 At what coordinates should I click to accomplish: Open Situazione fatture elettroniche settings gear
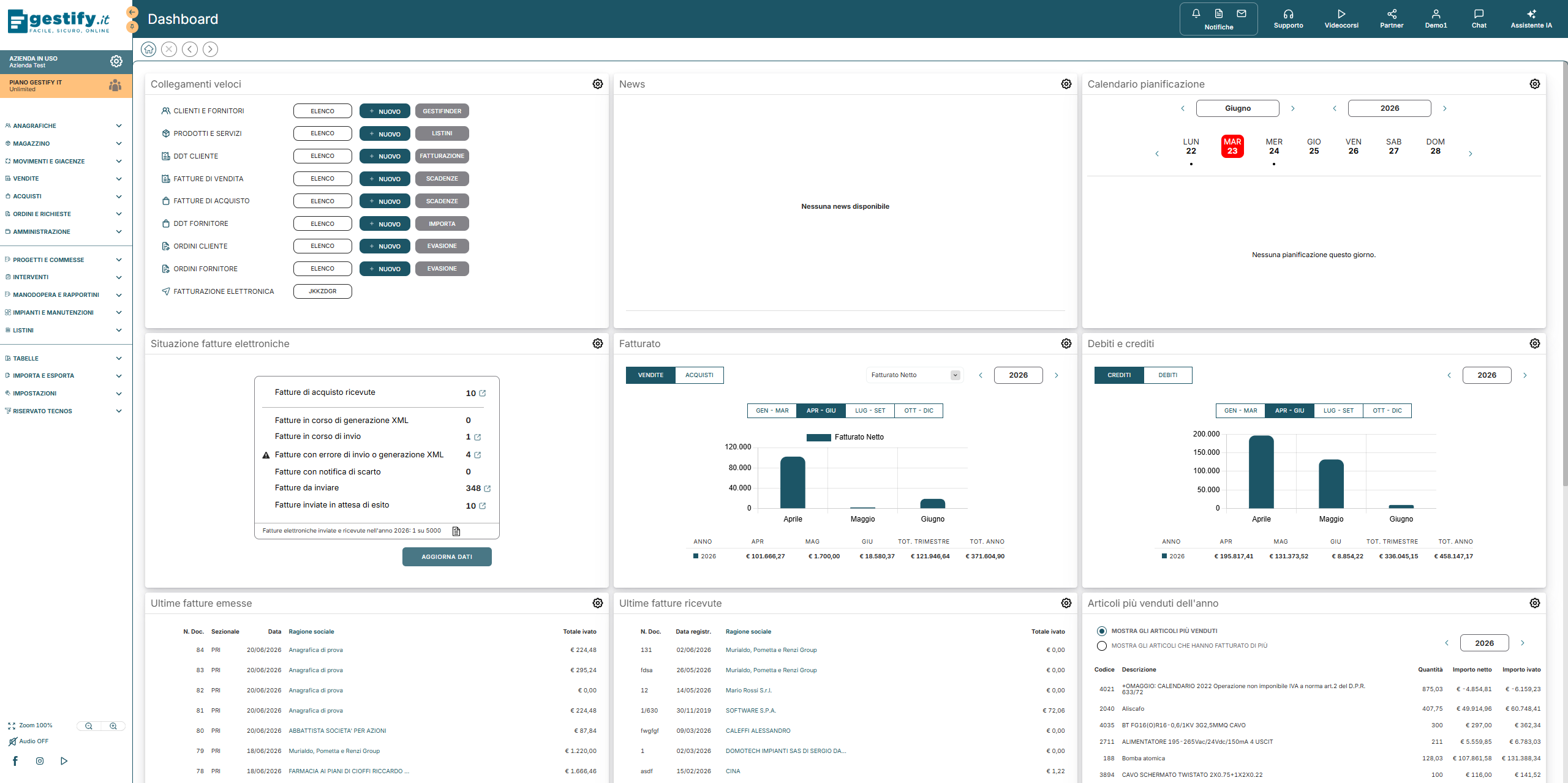pos(598,343)
